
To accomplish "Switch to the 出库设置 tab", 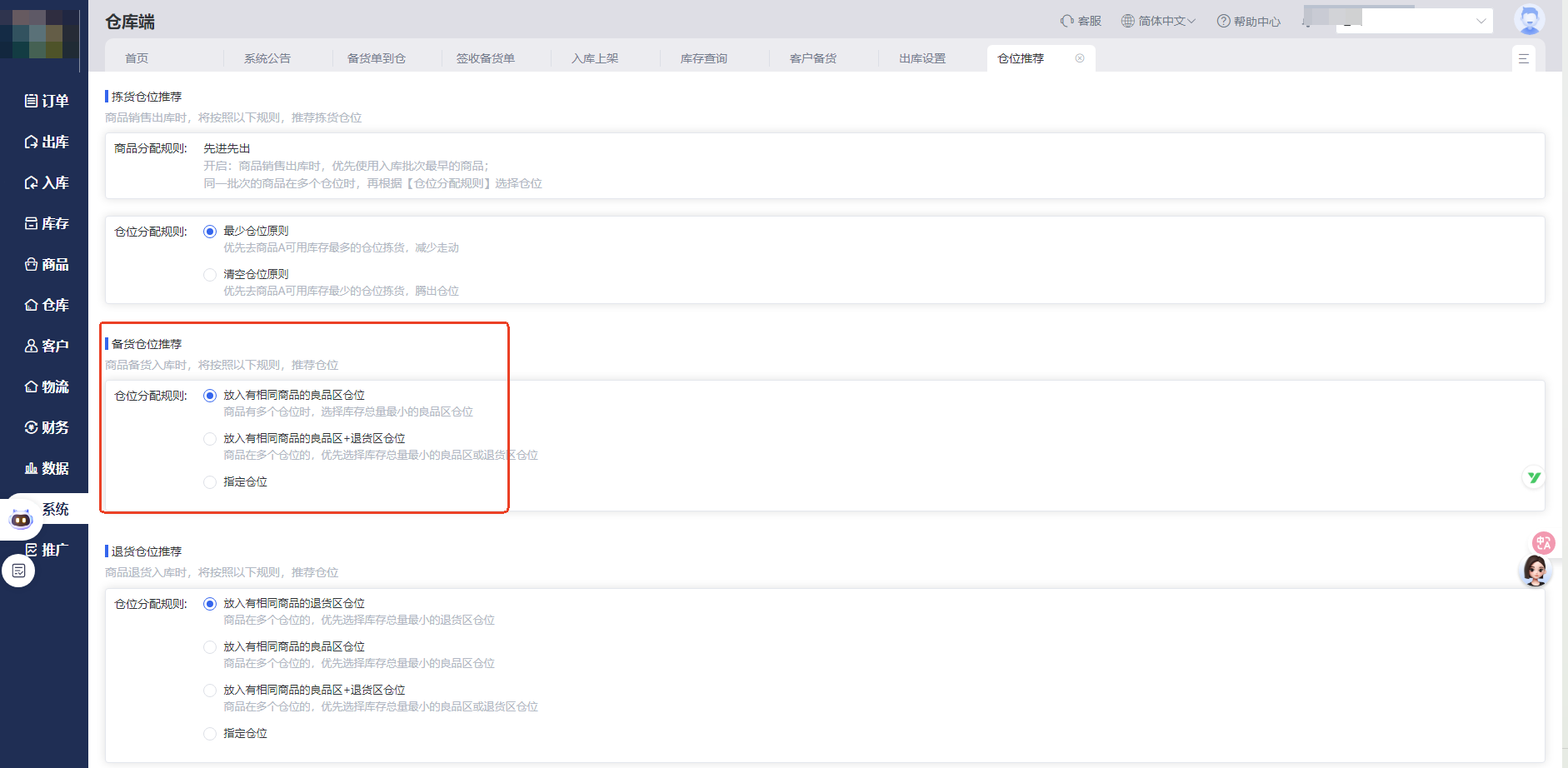I will 921,57.
